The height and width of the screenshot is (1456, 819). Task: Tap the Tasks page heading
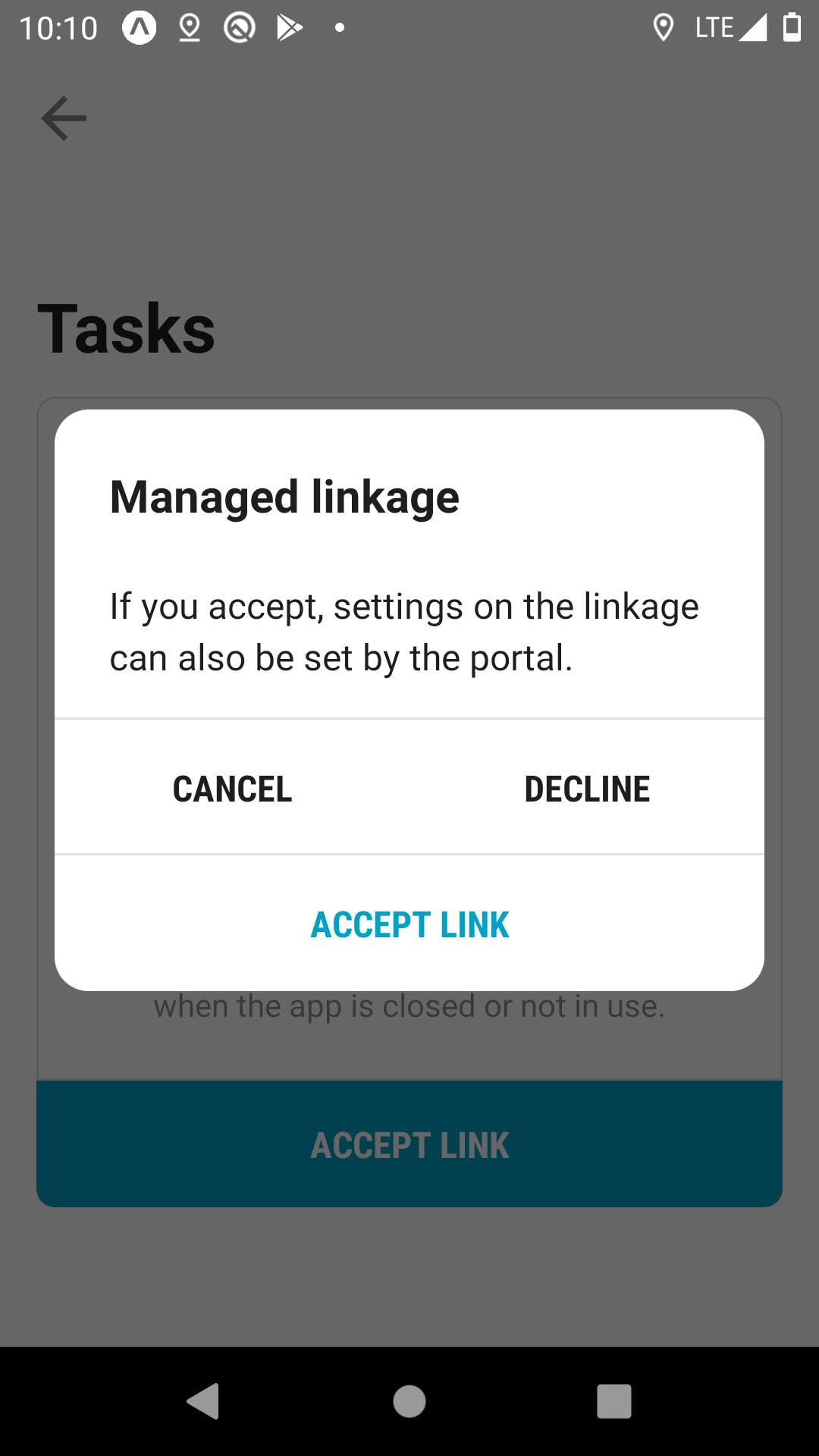click(x=127, y=329)
